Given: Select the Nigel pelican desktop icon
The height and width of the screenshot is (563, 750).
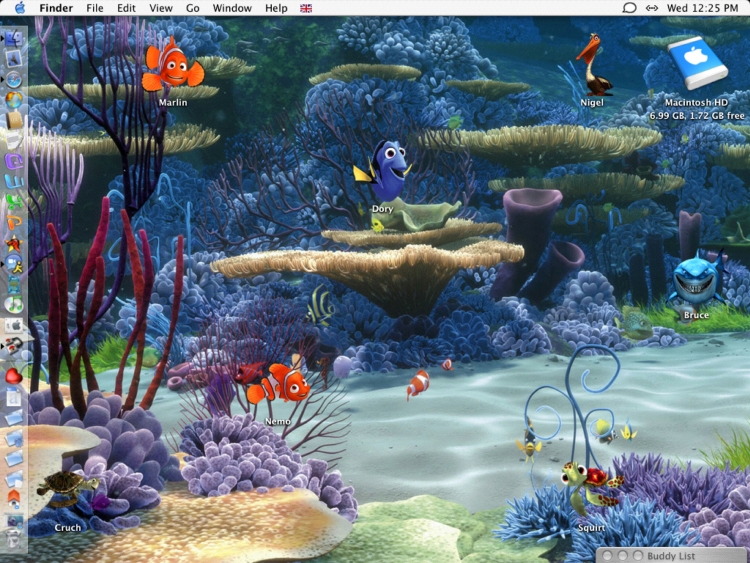Looking at the screenshot, I should click(592, 65).
